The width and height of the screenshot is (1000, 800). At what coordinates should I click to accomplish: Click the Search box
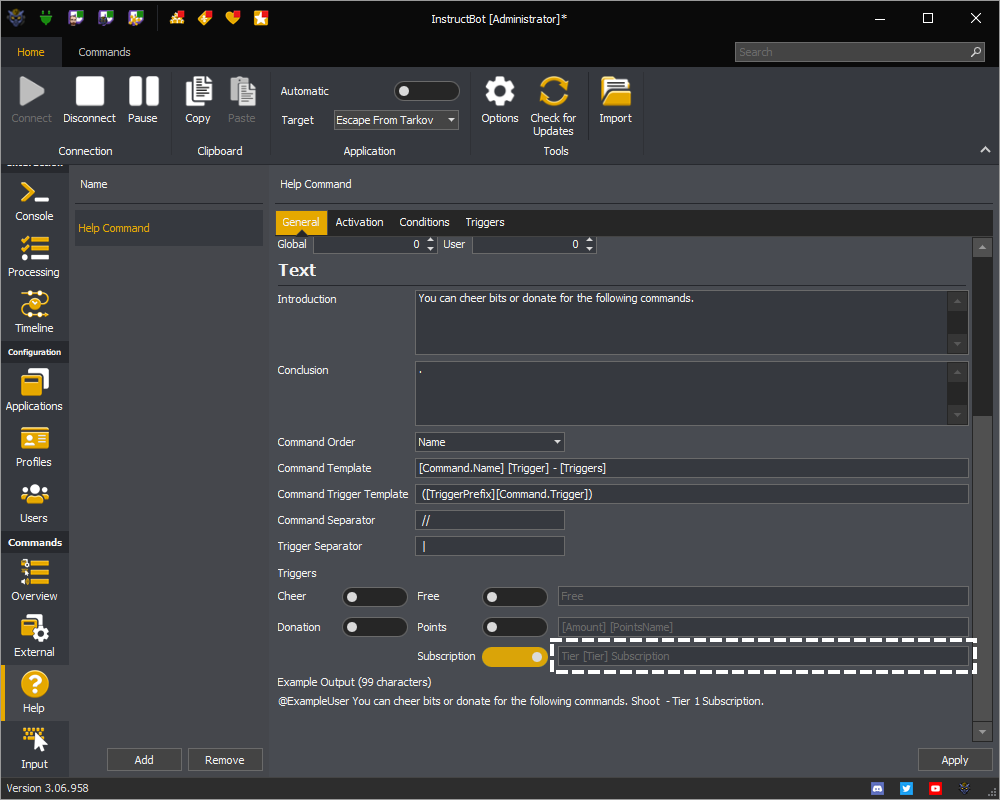[858, 52]
